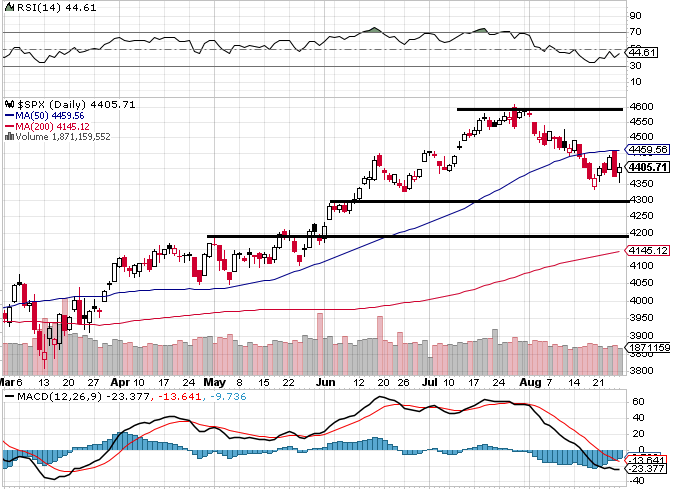Image resolution: width=677 pixels, height=489 pixels.
Task: Click the $SPX candlestick symbol icon
Action: pos(9,104)
